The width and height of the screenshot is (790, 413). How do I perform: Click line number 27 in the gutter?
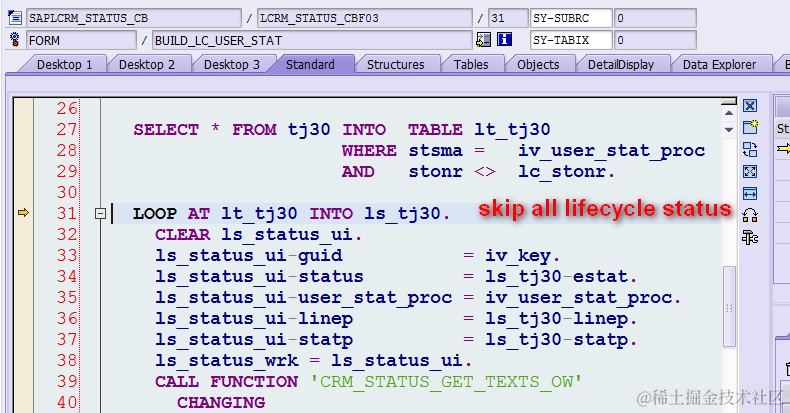click(x=67, y=129)
